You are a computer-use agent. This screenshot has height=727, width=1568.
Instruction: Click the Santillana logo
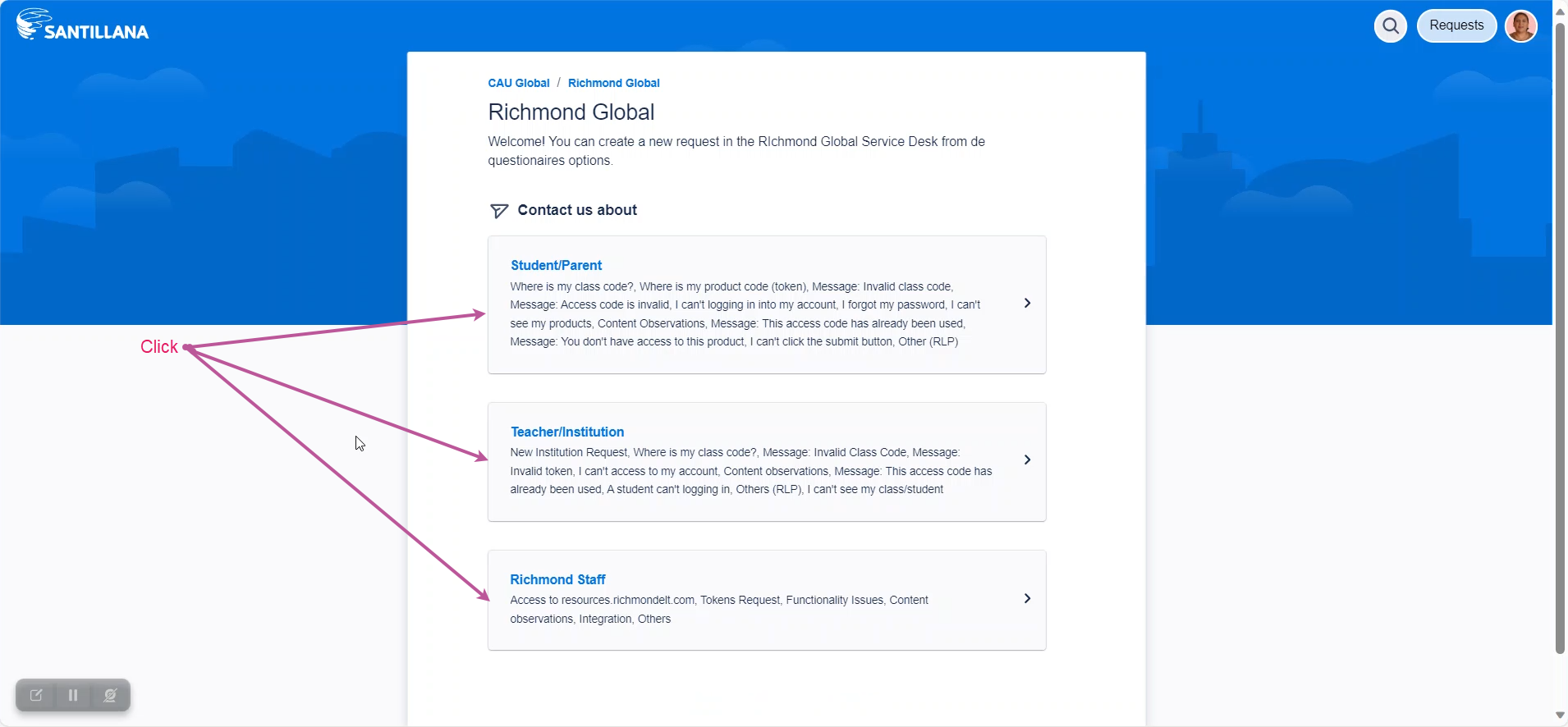[x=82, y=25]
